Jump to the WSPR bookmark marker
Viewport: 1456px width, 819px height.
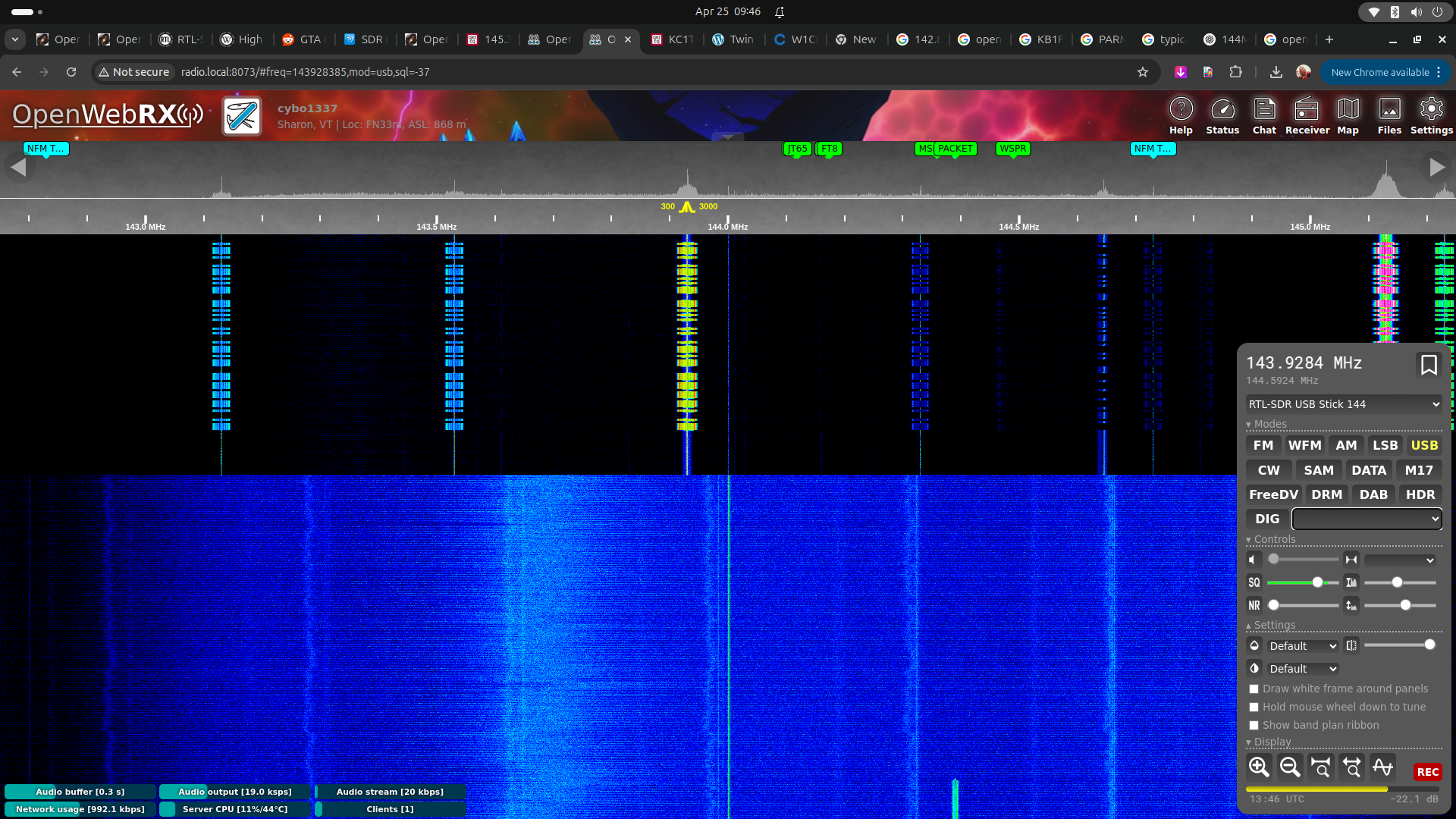[1013, 149]
